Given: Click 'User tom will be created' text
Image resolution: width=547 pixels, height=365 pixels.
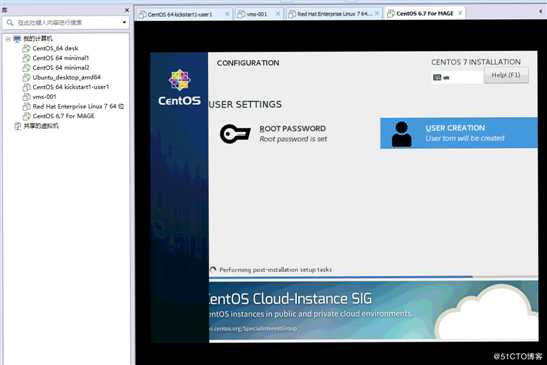Looking at the screenshot, I should pyautogui.click(x=465, y=139).
